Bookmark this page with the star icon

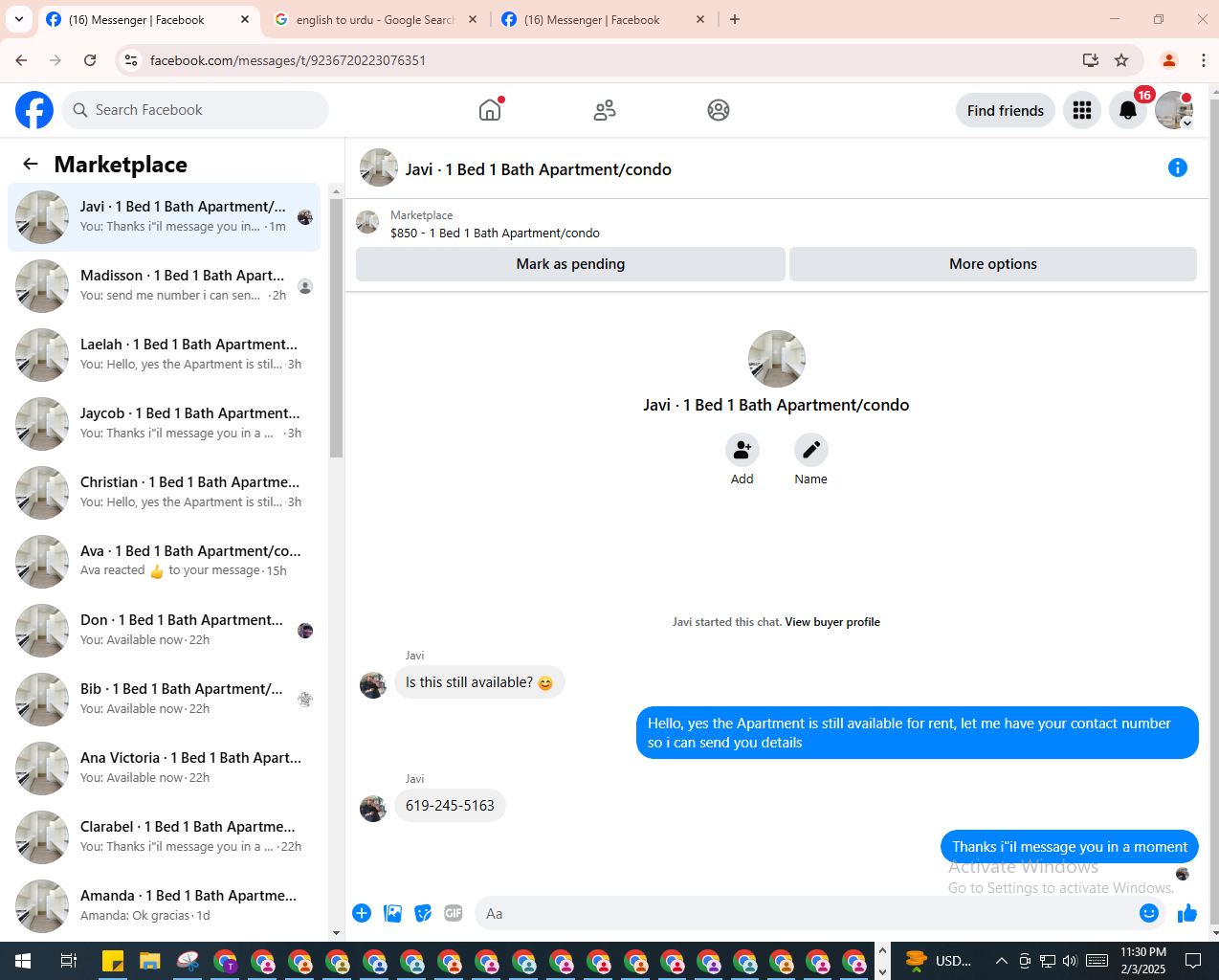tap(1121, 60)
